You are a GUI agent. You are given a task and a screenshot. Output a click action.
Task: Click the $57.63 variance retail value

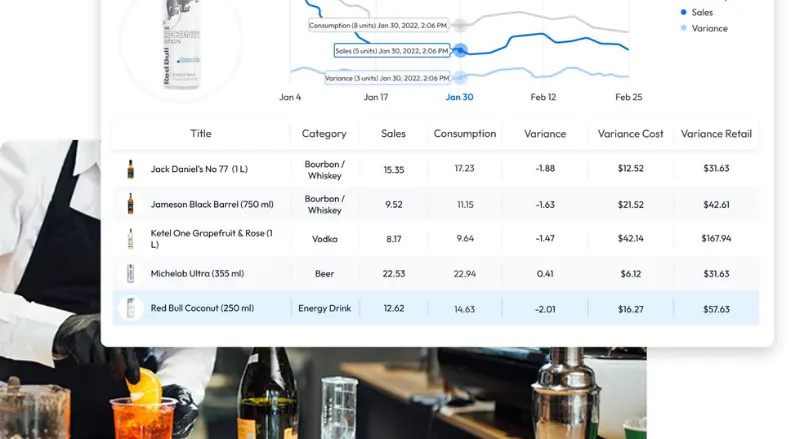coord(716,309)
